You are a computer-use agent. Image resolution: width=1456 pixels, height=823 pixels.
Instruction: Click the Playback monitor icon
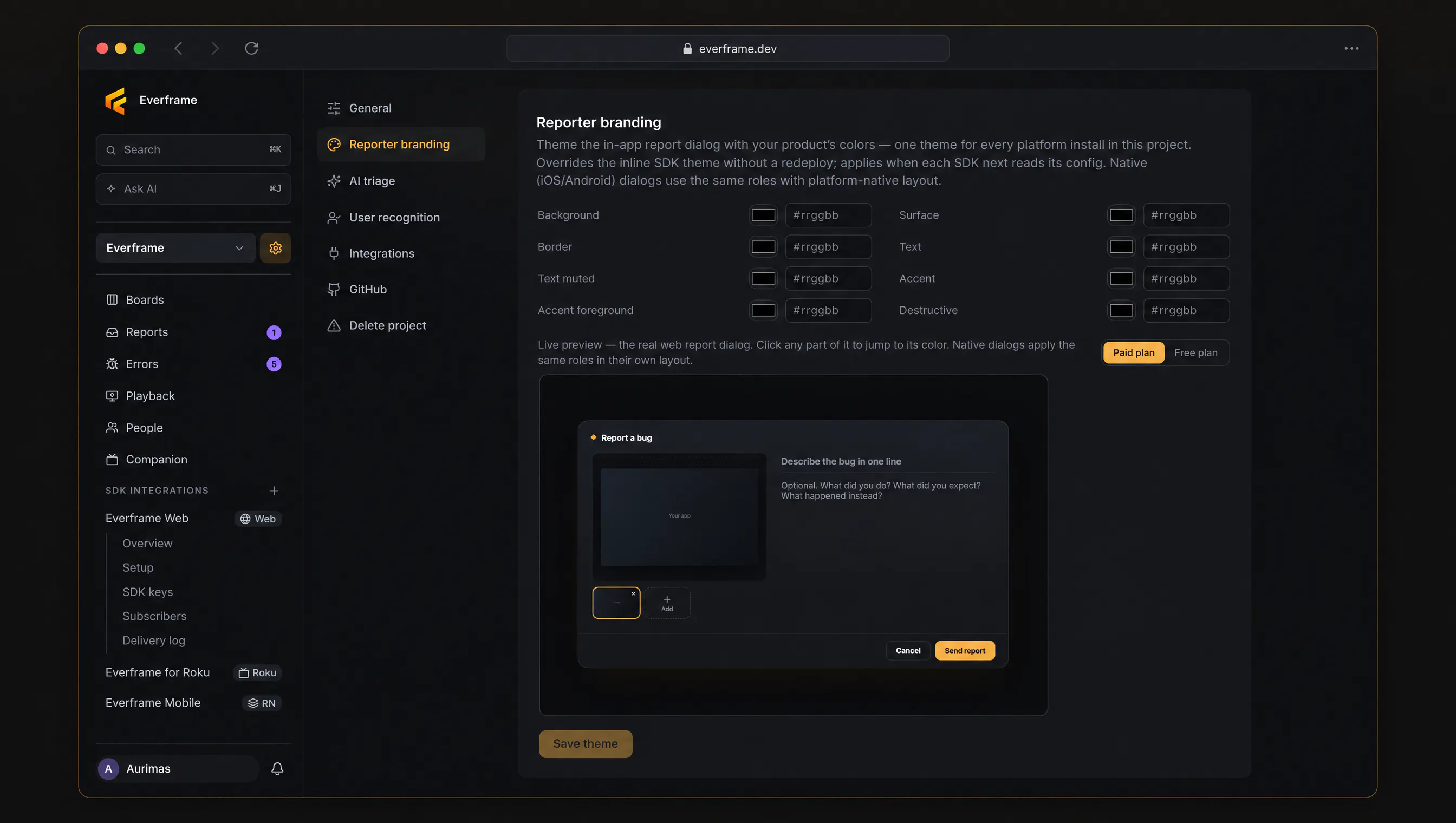coord(112,396)
